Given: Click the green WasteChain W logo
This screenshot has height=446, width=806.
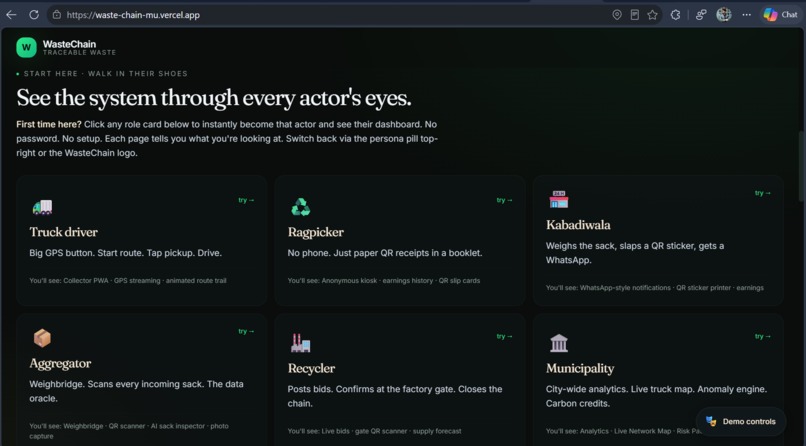Looking at the screenshot, I should click(x=26, y=47).
